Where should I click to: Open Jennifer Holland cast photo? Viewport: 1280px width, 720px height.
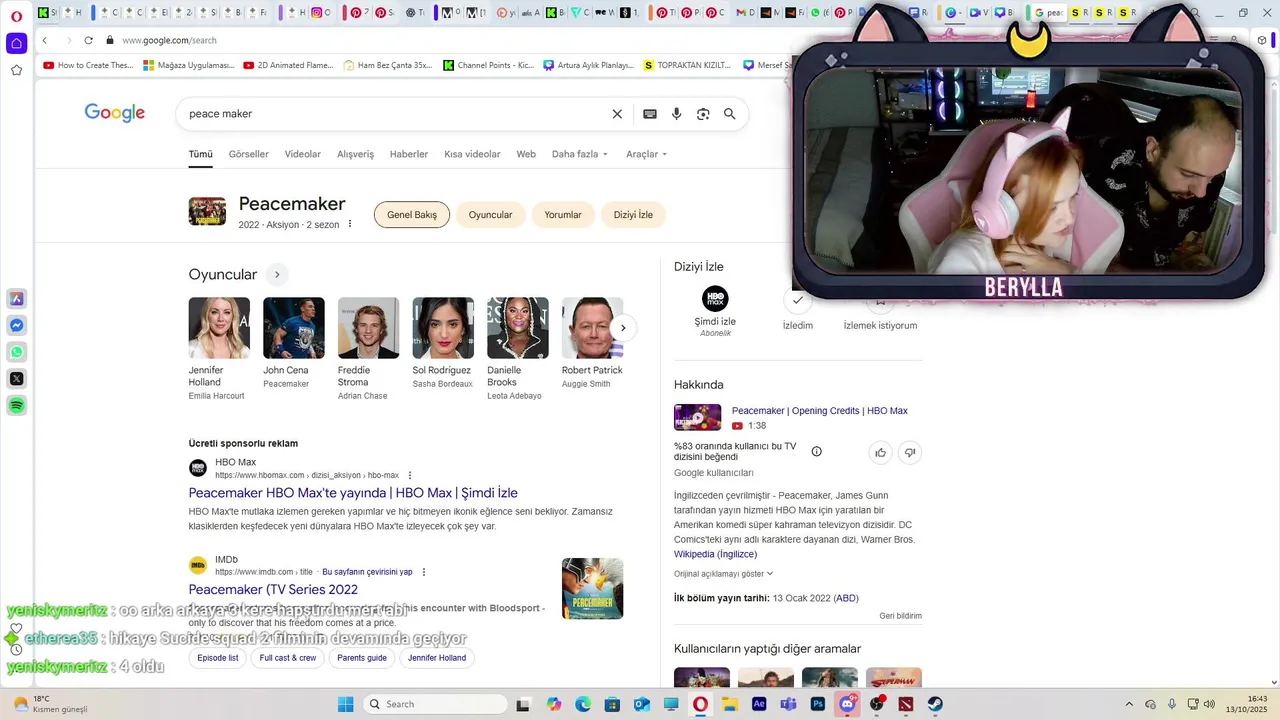click(x=219, y=328)
